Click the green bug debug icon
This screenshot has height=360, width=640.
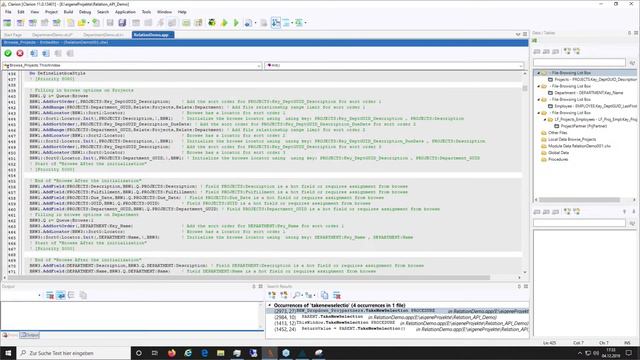211,23
